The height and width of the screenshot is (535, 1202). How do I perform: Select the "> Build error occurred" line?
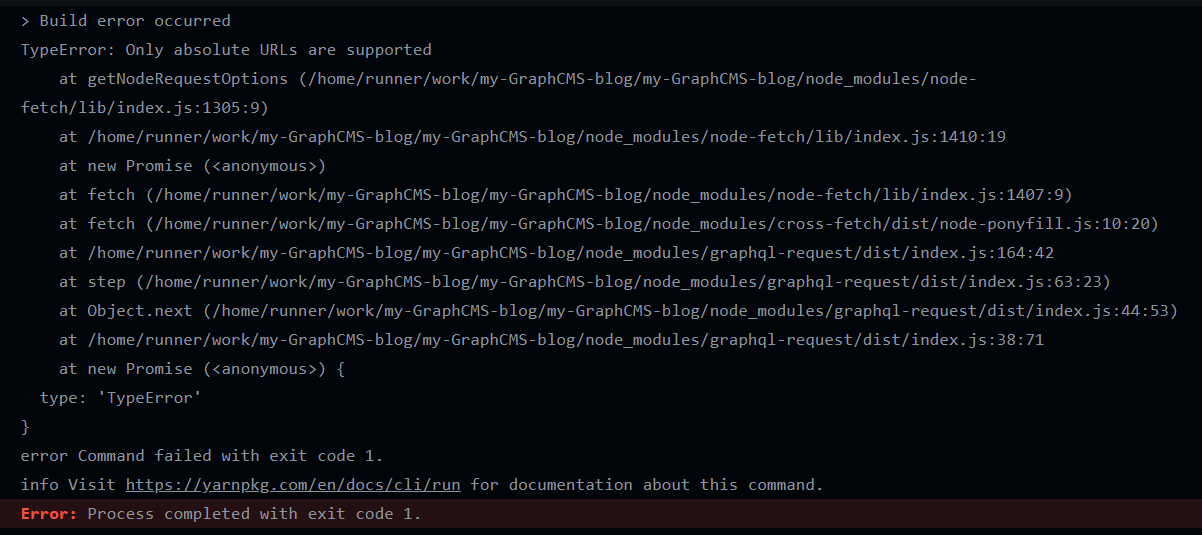[x=125, y=21]
